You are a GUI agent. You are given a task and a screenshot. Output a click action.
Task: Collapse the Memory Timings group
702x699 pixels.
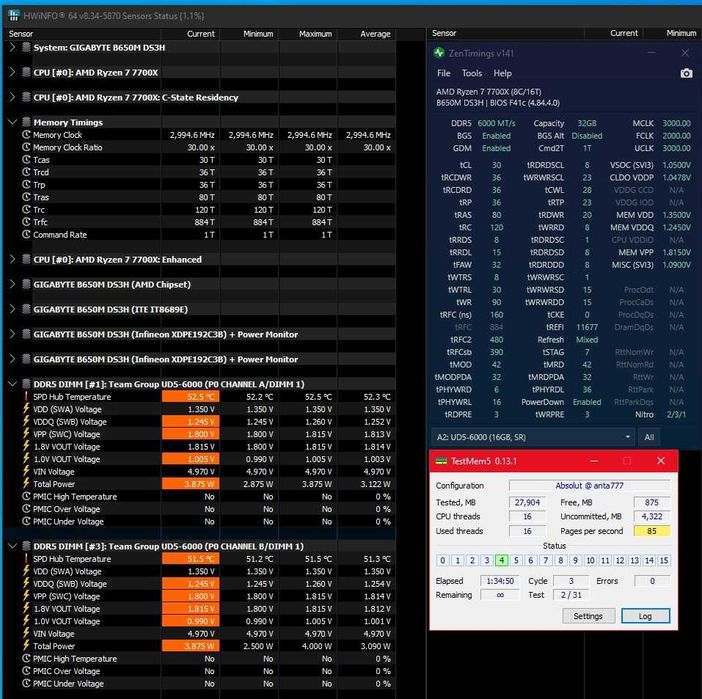tap(12, 122)
